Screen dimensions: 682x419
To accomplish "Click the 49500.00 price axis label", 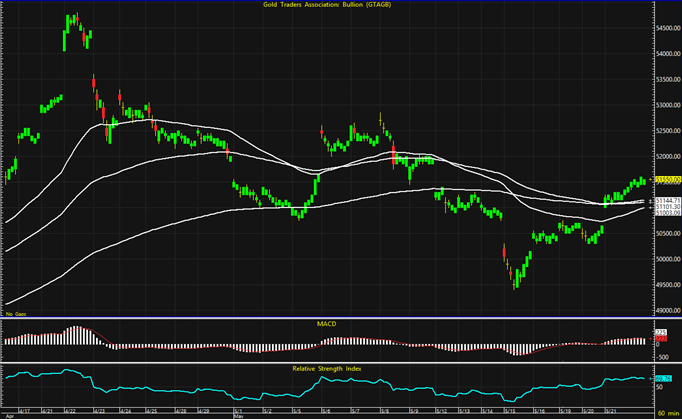I will [666, 284].
